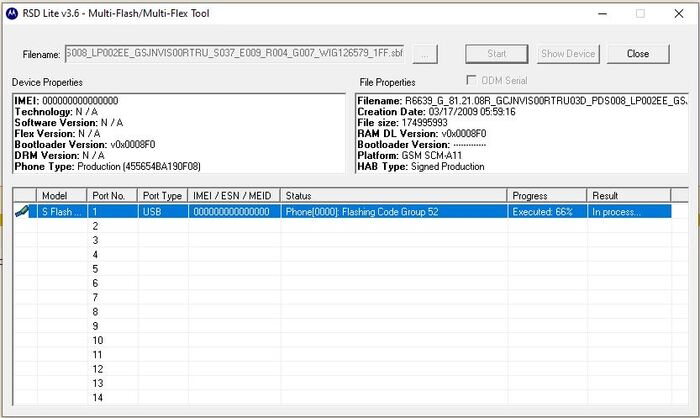The height and width of the screenshot is (418, 700).
Task: Click the IMEI line in Device Properties
Action: (66, 100)
